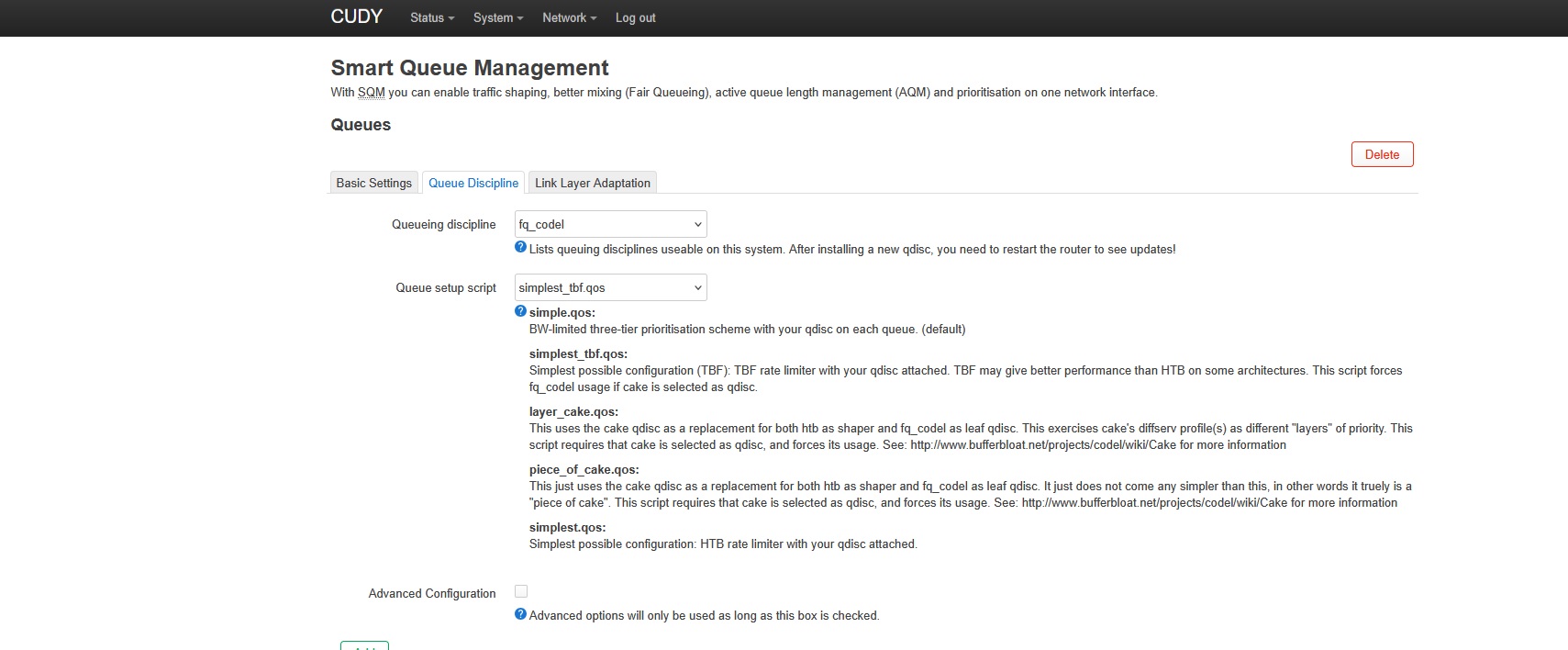Open the Link Layer Adaptation tab
Screen dimensions: 1568x650
point(593,183)
